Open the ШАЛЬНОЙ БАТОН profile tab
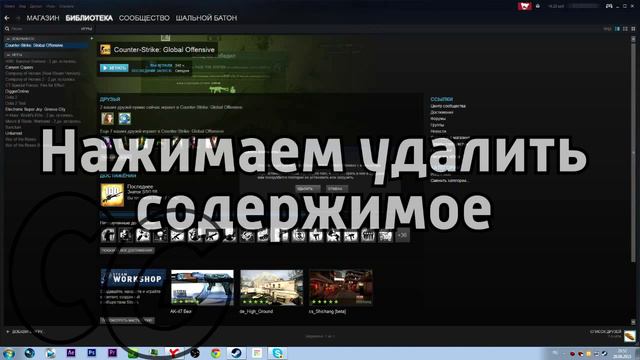 (206, 18)
